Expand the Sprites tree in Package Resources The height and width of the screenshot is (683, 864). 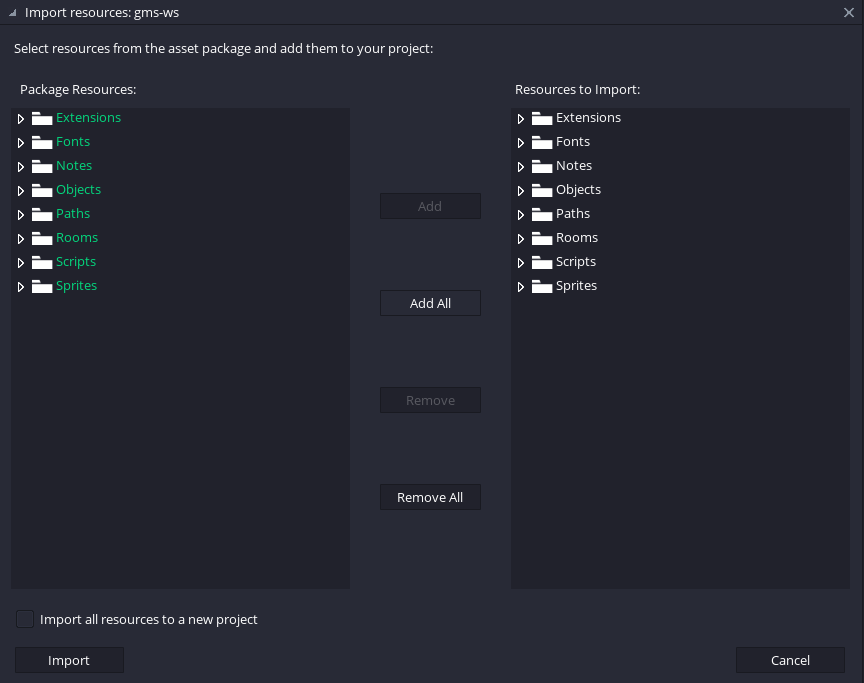21,285
